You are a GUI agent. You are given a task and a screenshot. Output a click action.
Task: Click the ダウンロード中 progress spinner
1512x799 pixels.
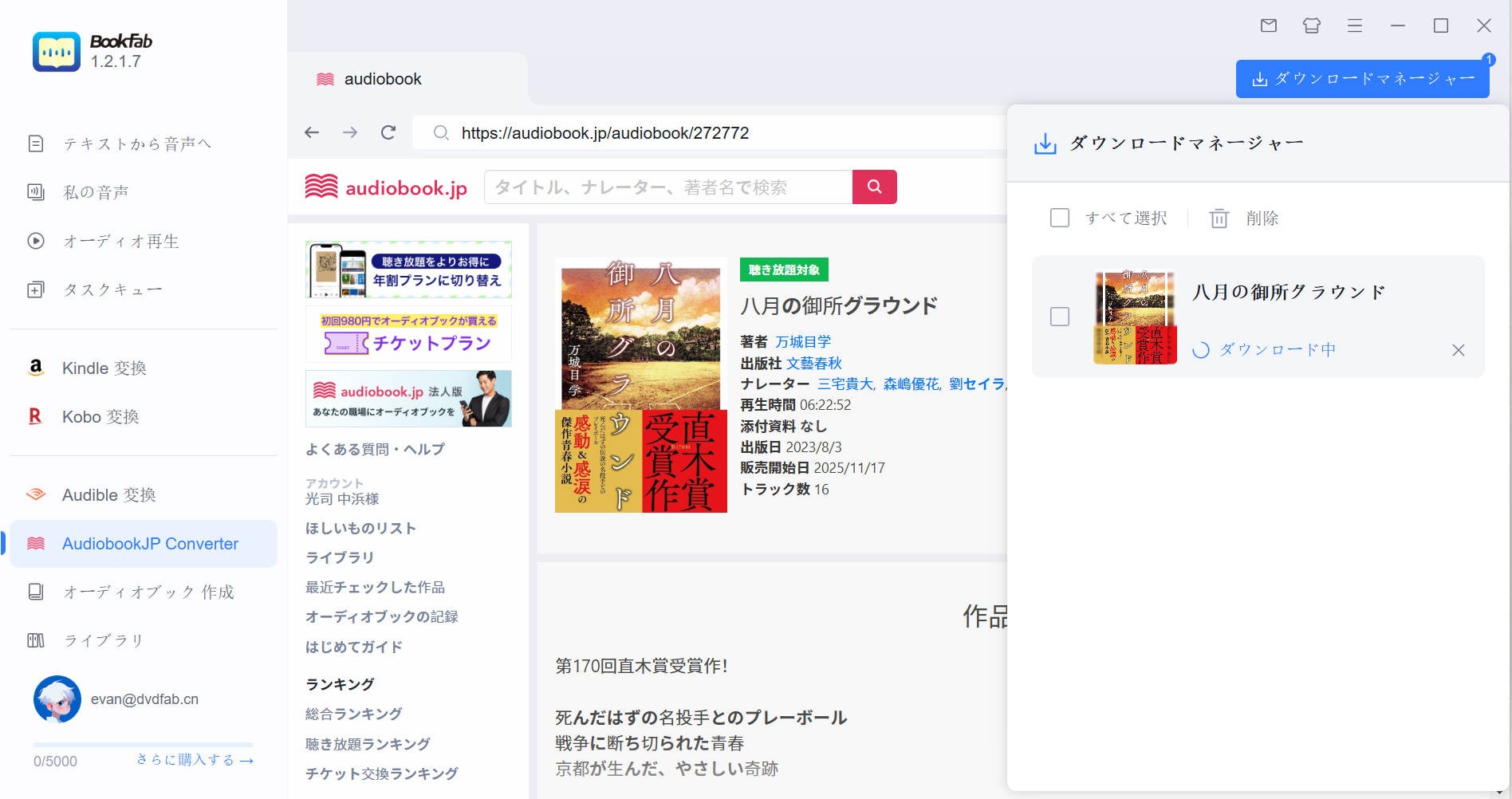(x=1200, y=348)
